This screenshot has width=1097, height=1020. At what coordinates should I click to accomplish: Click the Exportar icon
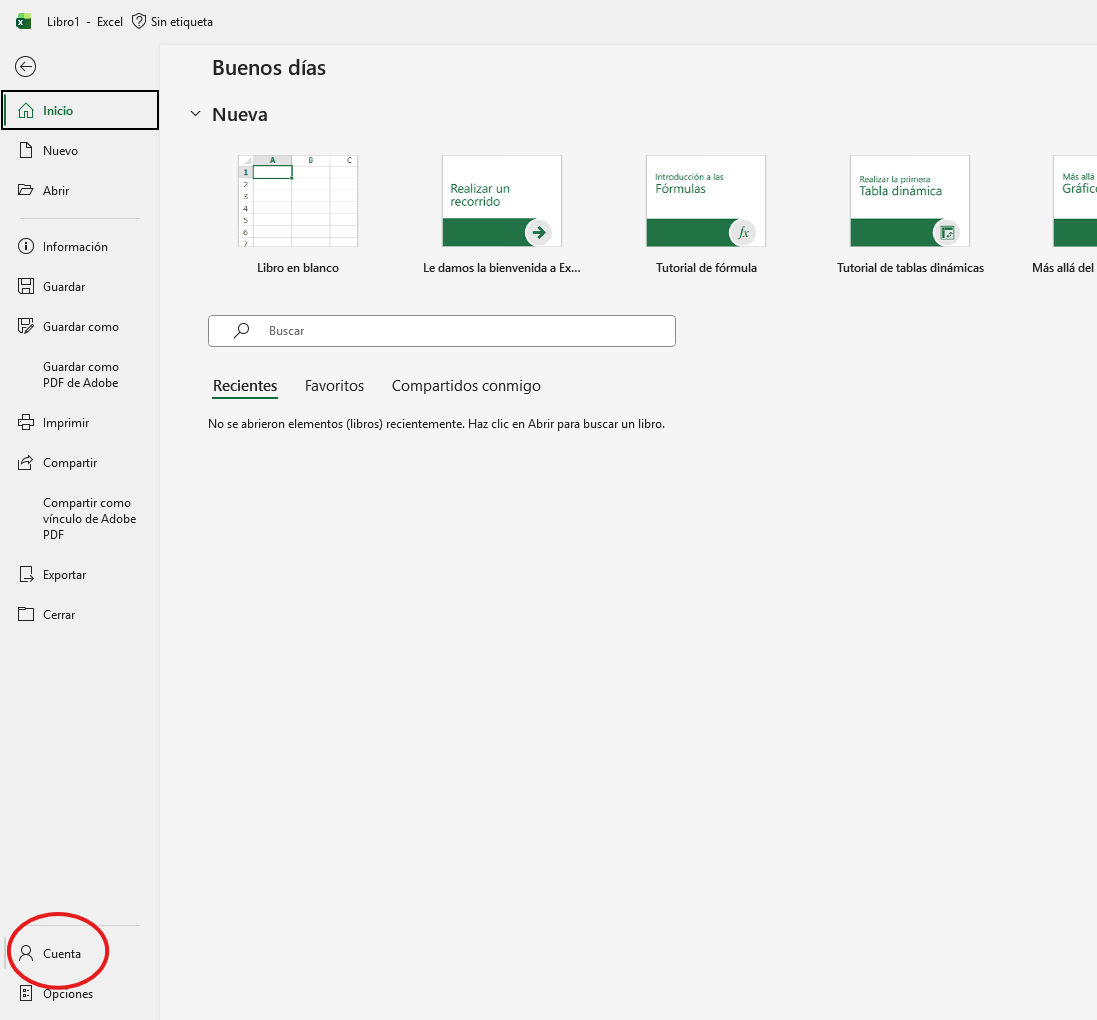point(26,575)
